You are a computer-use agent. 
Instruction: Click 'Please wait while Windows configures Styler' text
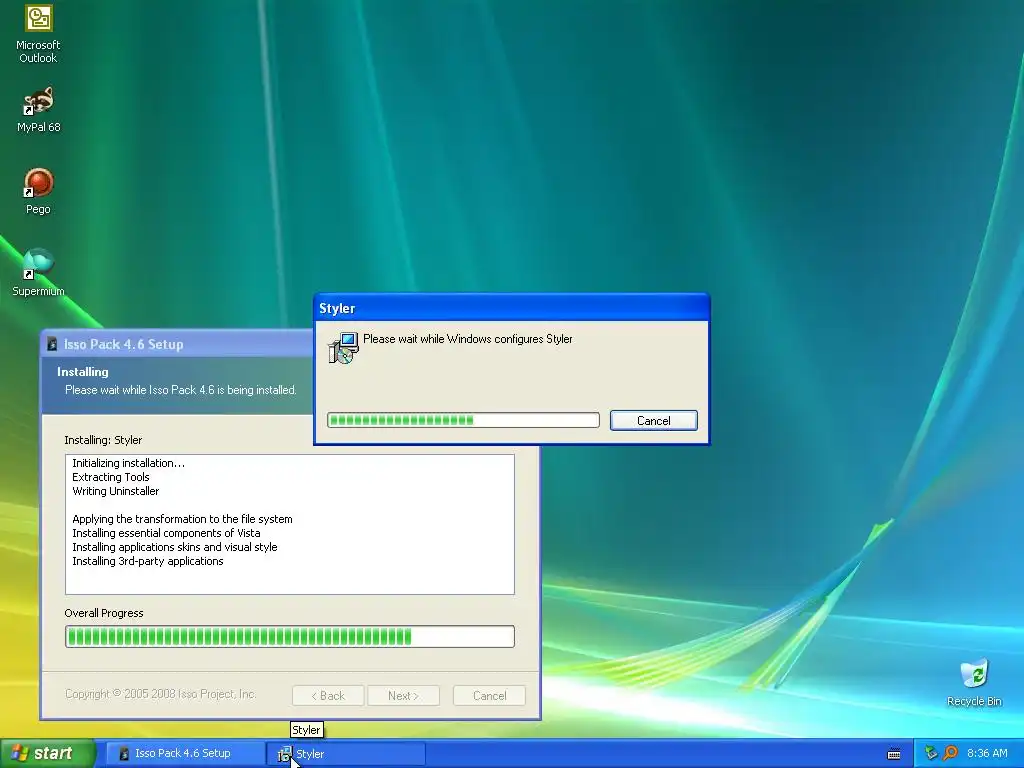[x=468, y=339]
